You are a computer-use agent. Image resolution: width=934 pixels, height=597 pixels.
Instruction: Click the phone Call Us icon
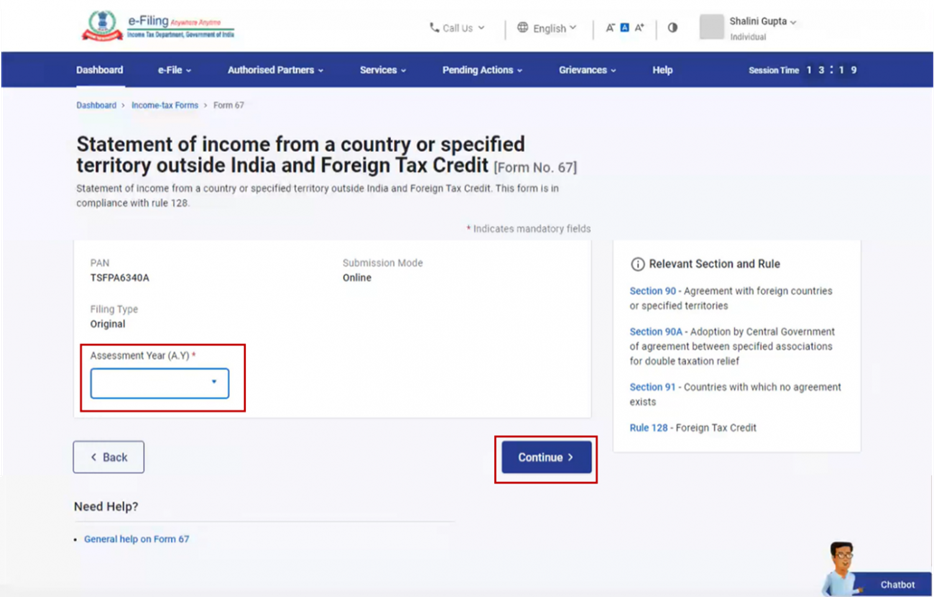pyautogui.click(x=434, y=28)
